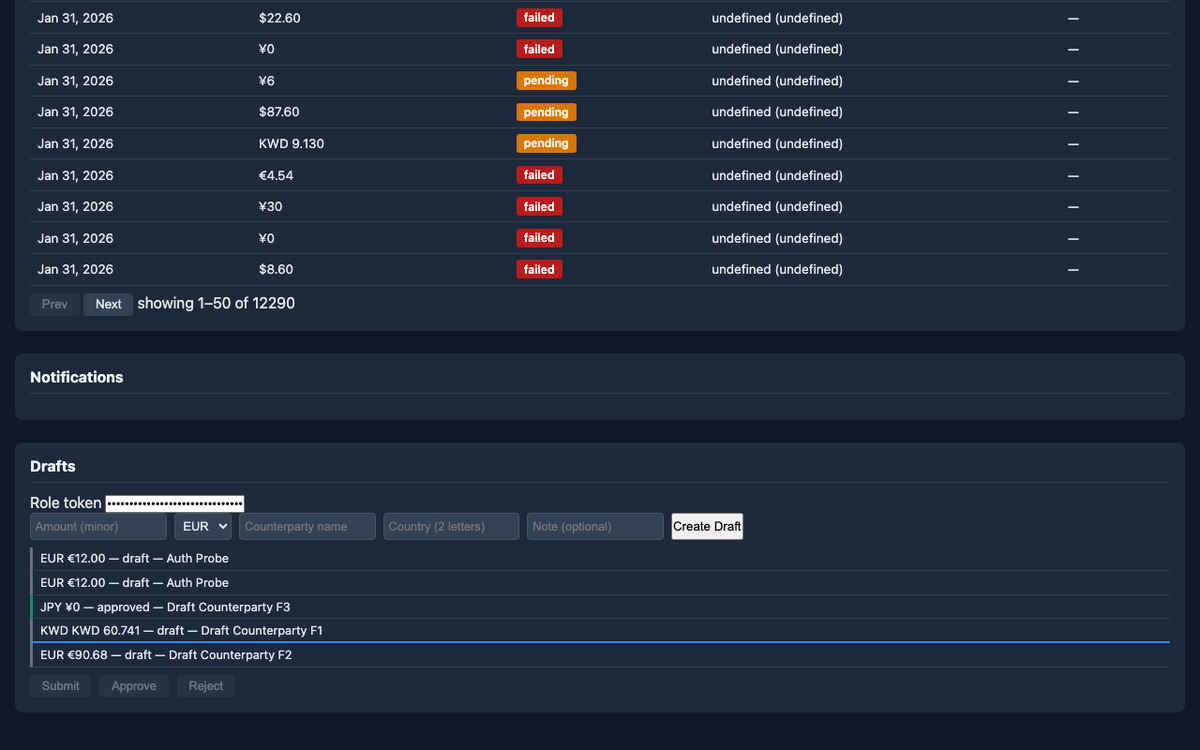1200x750 pixels.
Task: Select the KWD 60.741 Draft Counterparty F1 row
Action: pyautogui.click(x=600, y=631)
